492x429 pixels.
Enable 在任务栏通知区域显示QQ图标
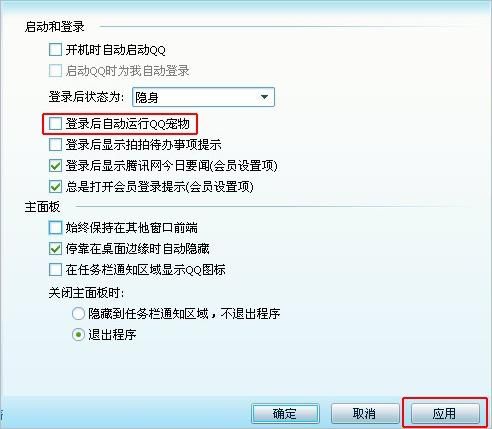[55, 269]
